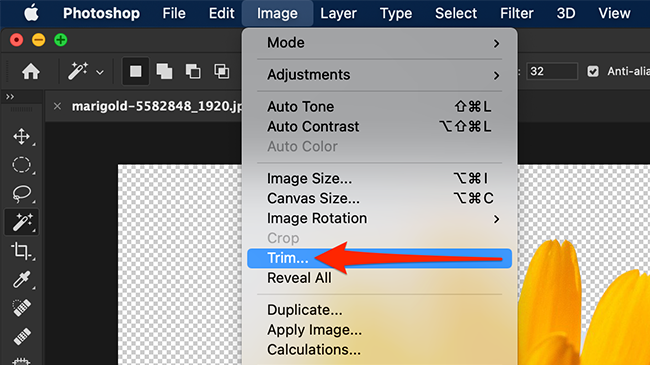
Task: Select the Healing Brush bandage tool
Action: pos(22,337)
